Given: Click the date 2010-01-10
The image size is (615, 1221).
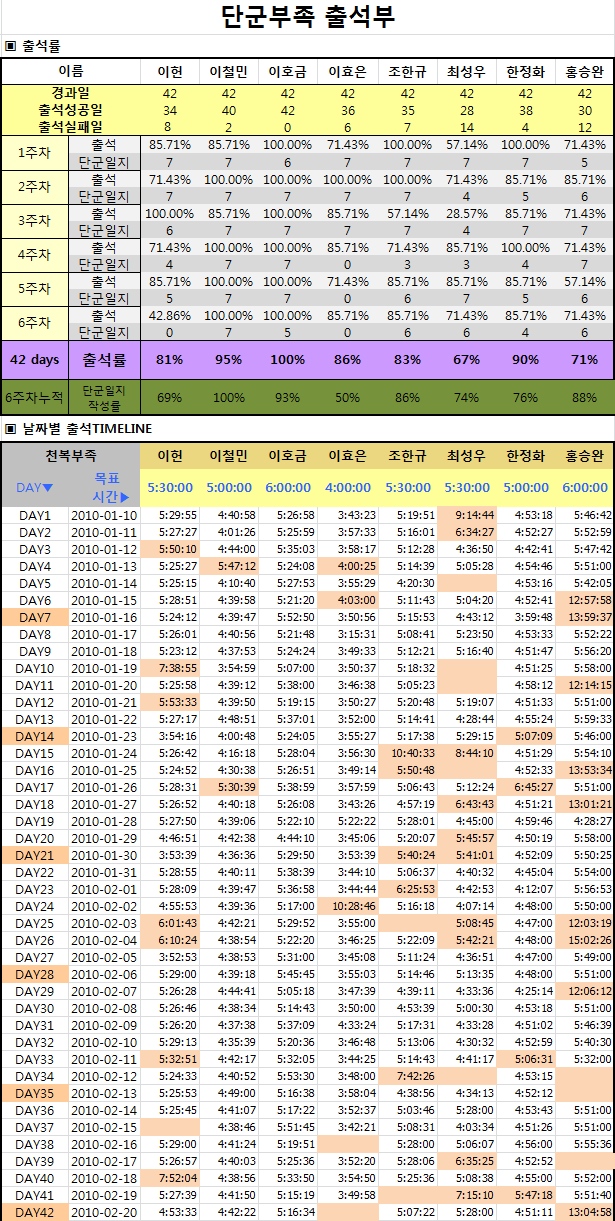Looking at the screenshot, I should click(x=105, y=515).
